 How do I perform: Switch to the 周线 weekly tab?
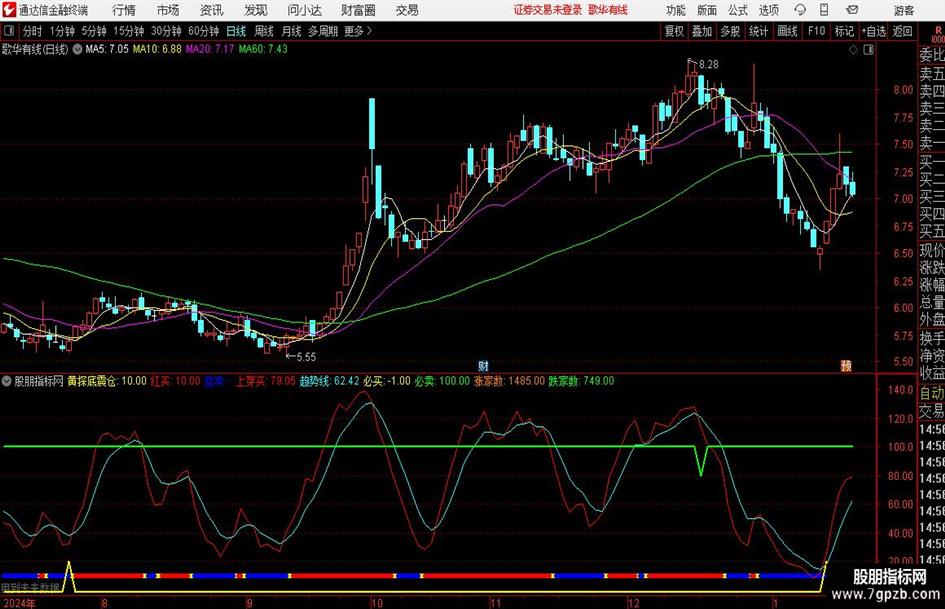pyautogui.click(x=263, y=31)
